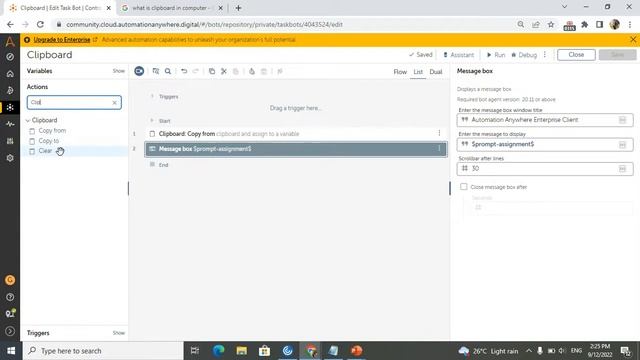Insert variable into Scrollbar after lines field
The width and height of the screenshot is (640, 360).
pos(622,169)
